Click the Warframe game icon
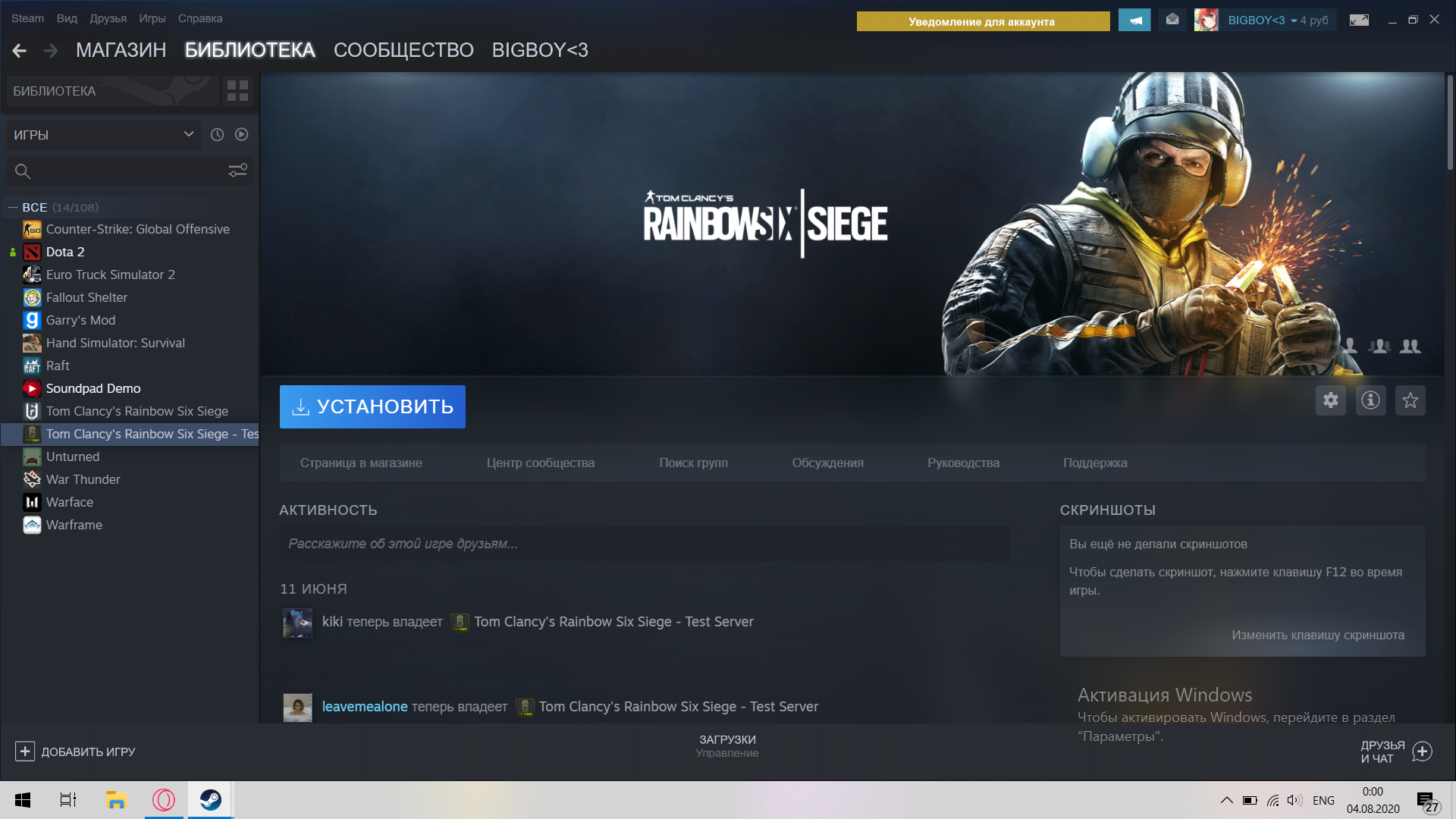The width and height of the screenshot is (1456, 819). (32, 525)
